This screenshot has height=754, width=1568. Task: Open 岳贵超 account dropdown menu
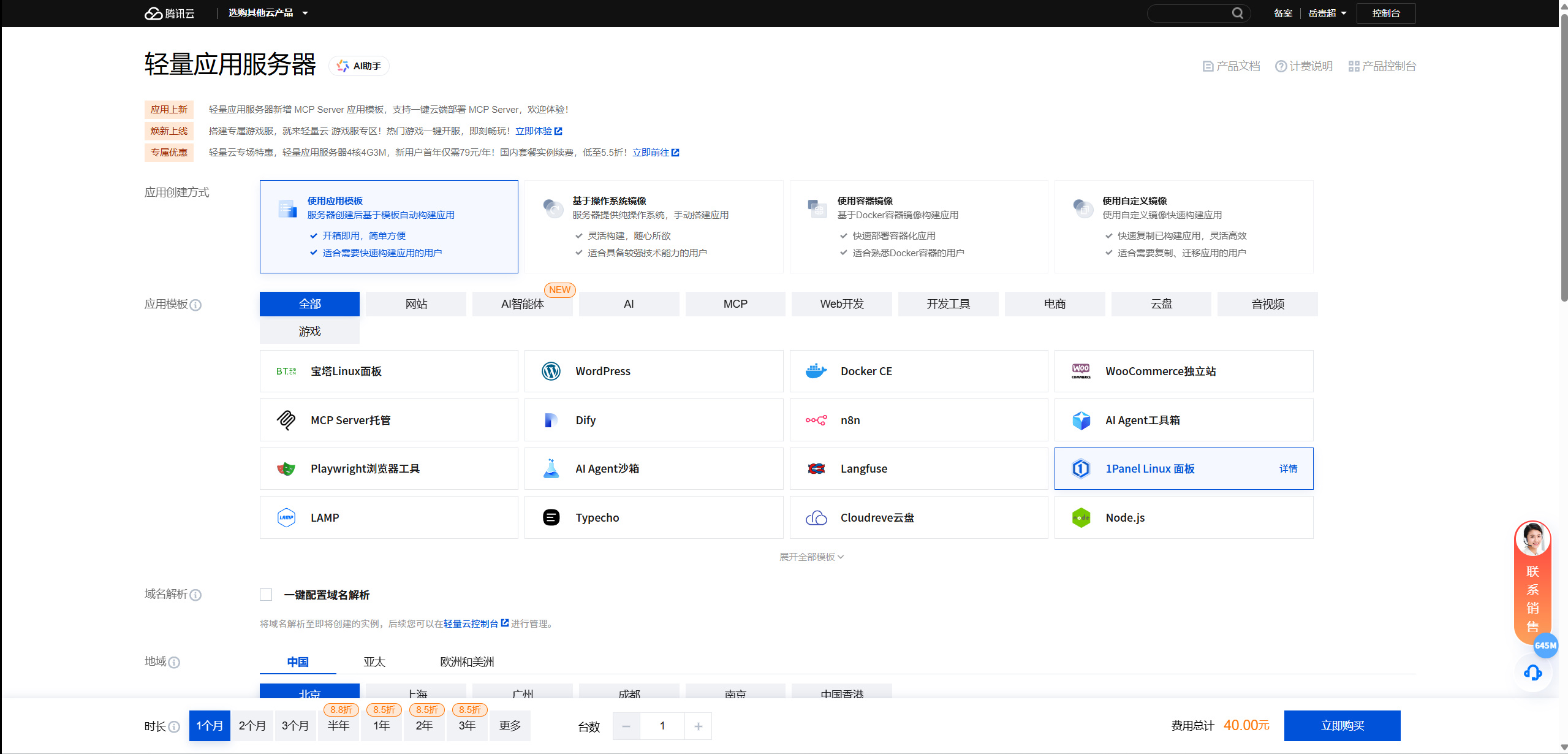pyautogui.click(x=1327, y=13)
